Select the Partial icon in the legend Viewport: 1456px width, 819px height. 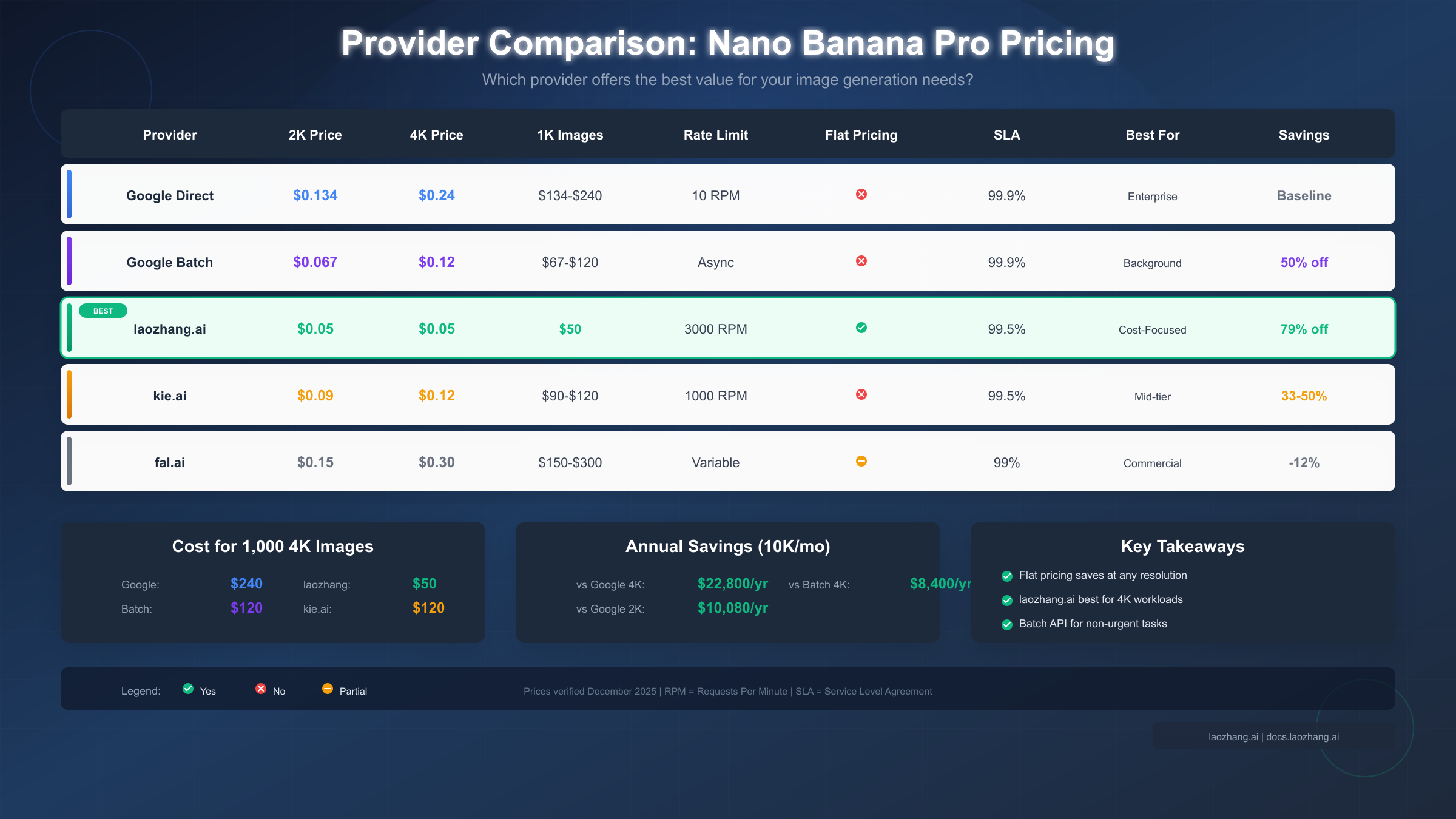tap(327, 689)
